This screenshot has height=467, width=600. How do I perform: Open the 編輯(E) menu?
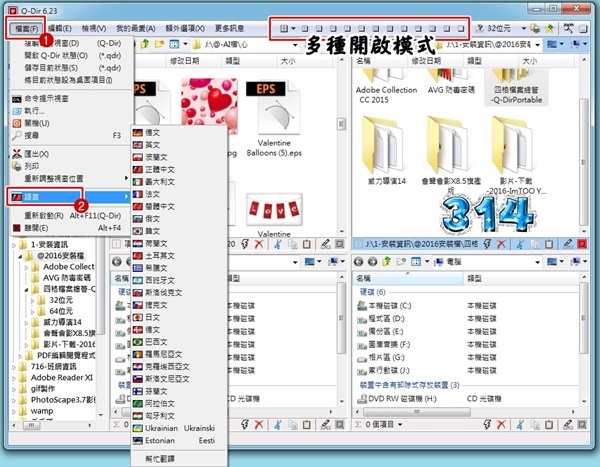coord(60,29)
